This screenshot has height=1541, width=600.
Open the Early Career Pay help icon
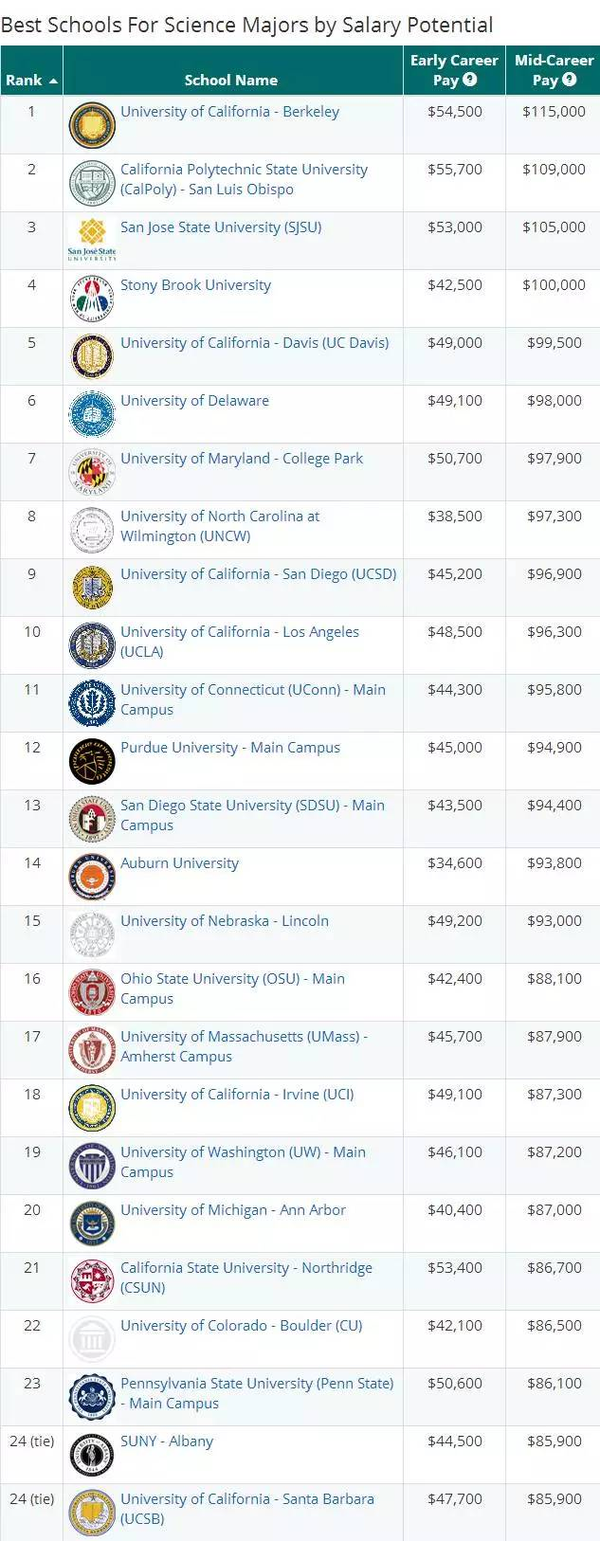pos(469,80)
